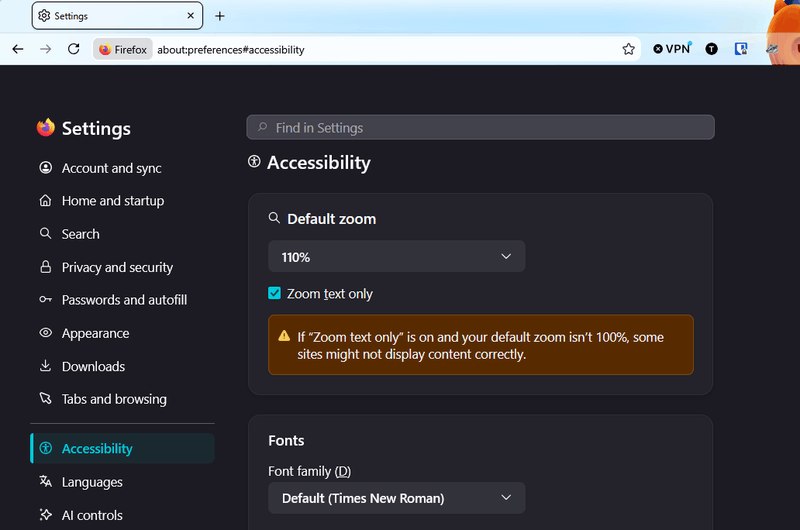The width and height of the screenshot is (800, 530).
Task: Click the Privacy and security lock icon
Action: [x=45, y=267]
